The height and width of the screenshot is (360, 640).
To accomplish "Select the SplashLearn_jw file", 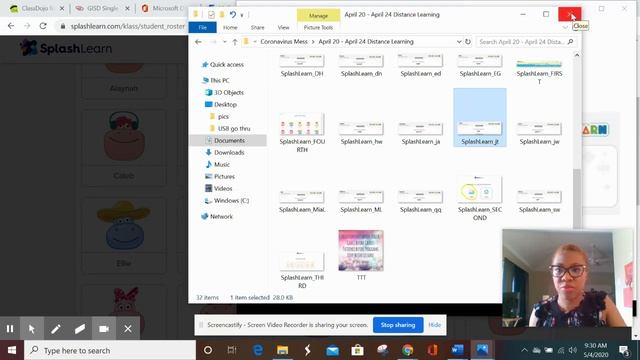I will (539, 134).
